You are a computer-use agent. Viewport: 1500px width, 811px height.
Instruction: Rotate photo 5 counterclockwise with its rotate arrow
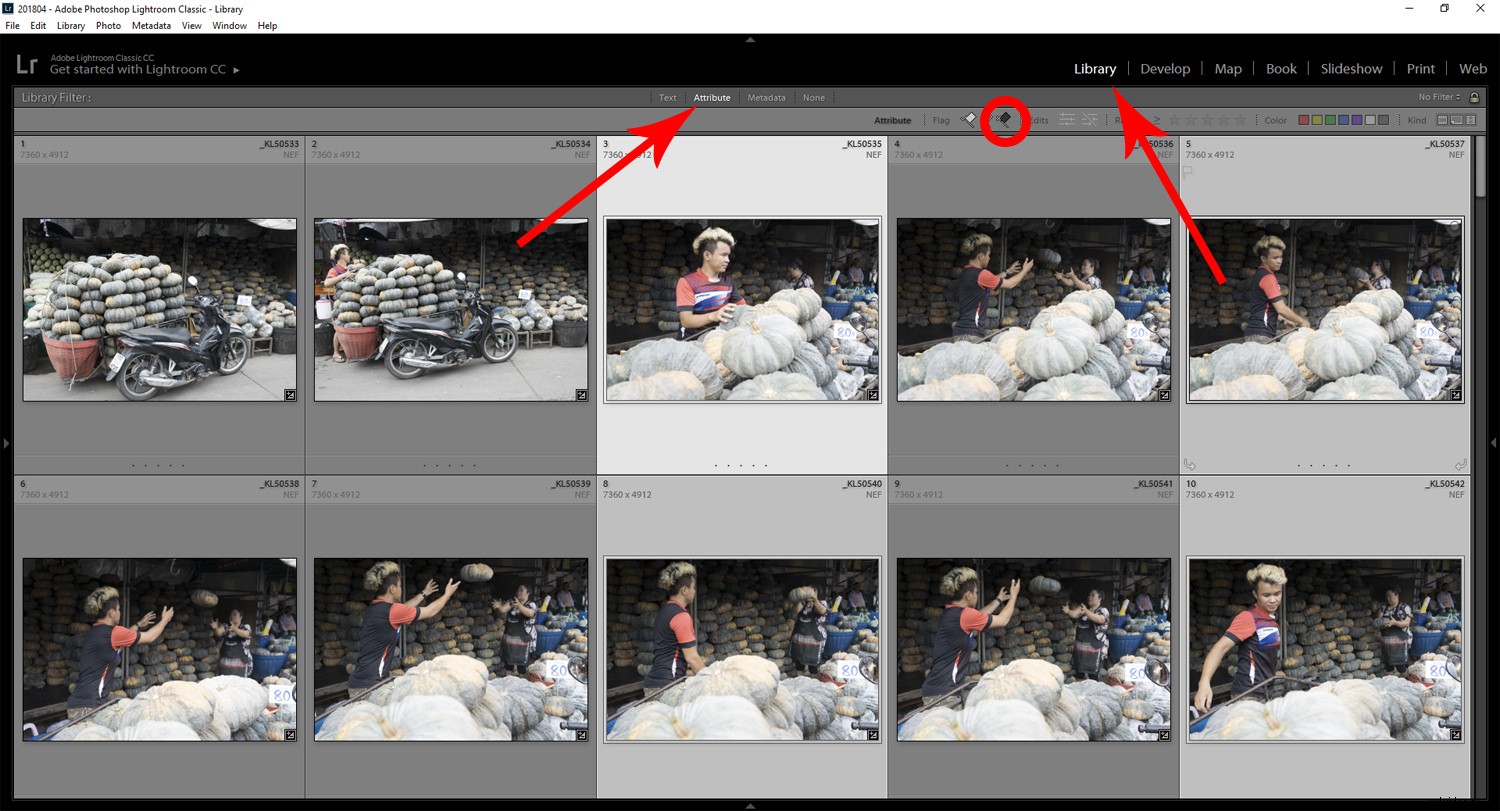point(1190,463)
